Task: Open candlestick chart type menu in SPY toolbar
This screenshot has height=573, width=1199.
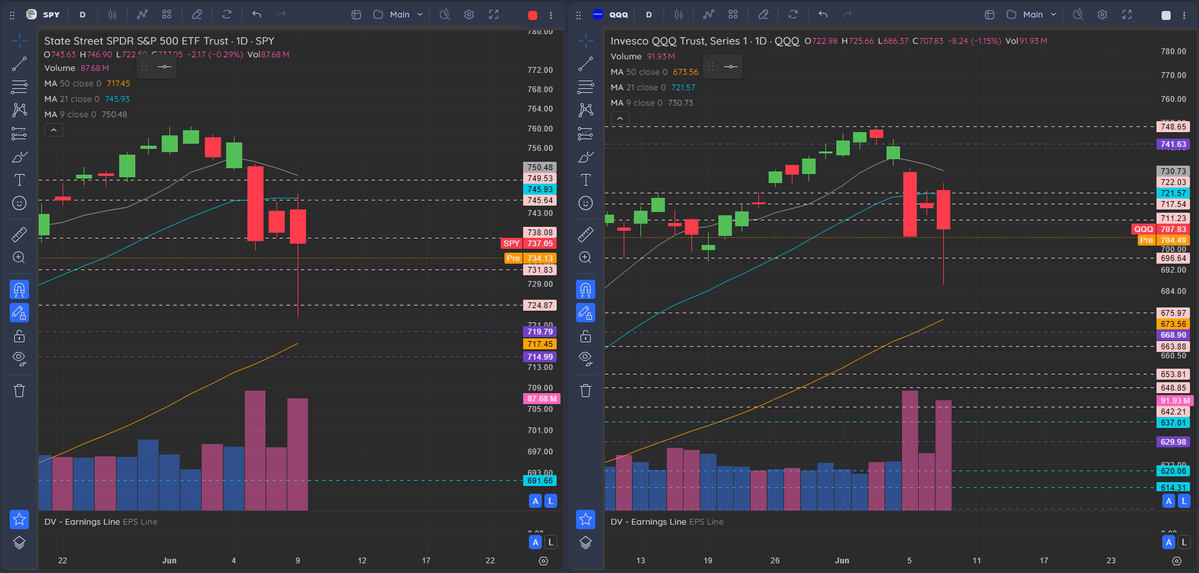Action: click(x=113, y=15)
